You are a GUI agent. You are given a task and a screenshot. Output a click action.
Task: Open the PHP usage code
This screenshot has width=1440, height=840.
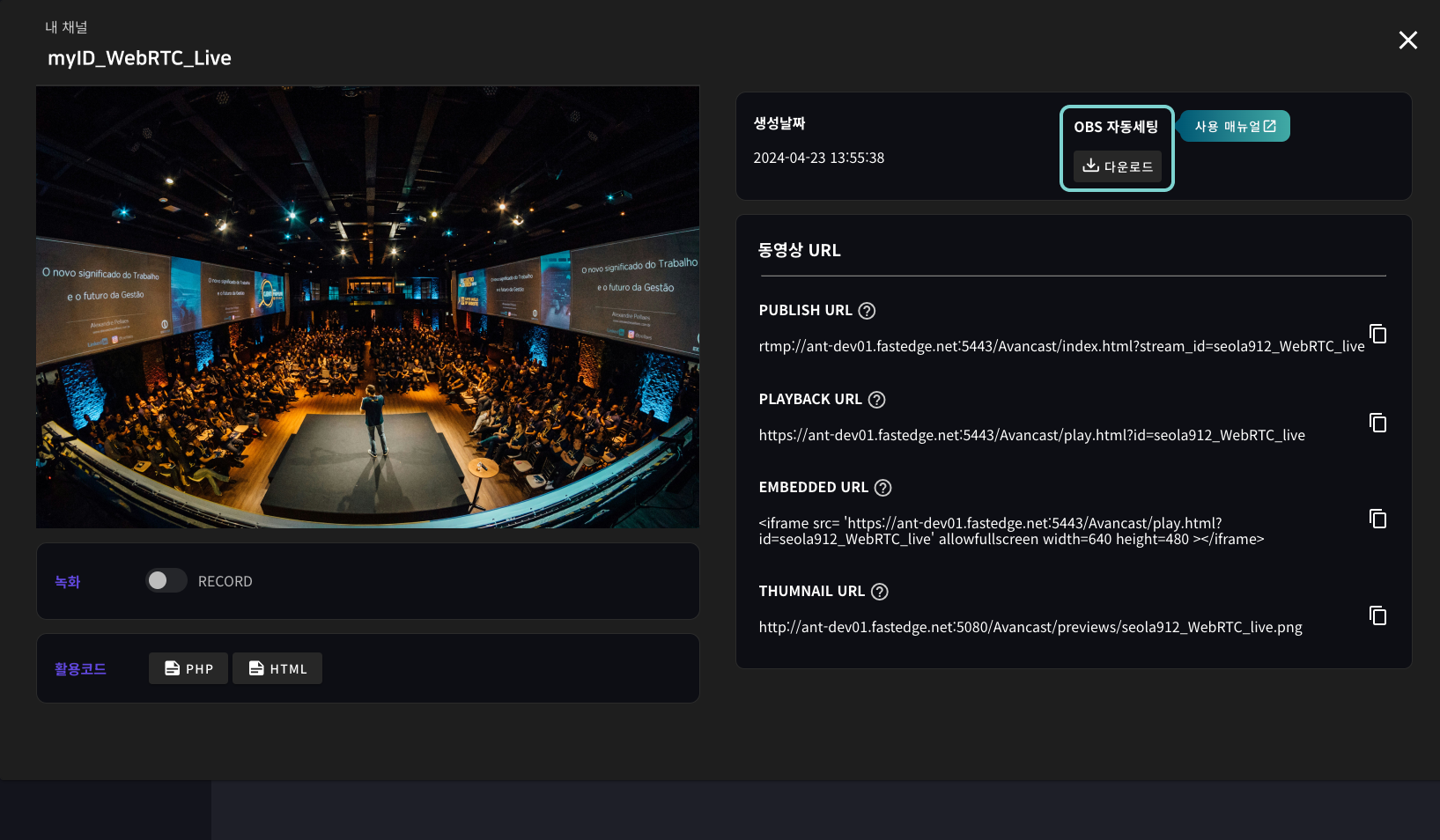(188, 669)
